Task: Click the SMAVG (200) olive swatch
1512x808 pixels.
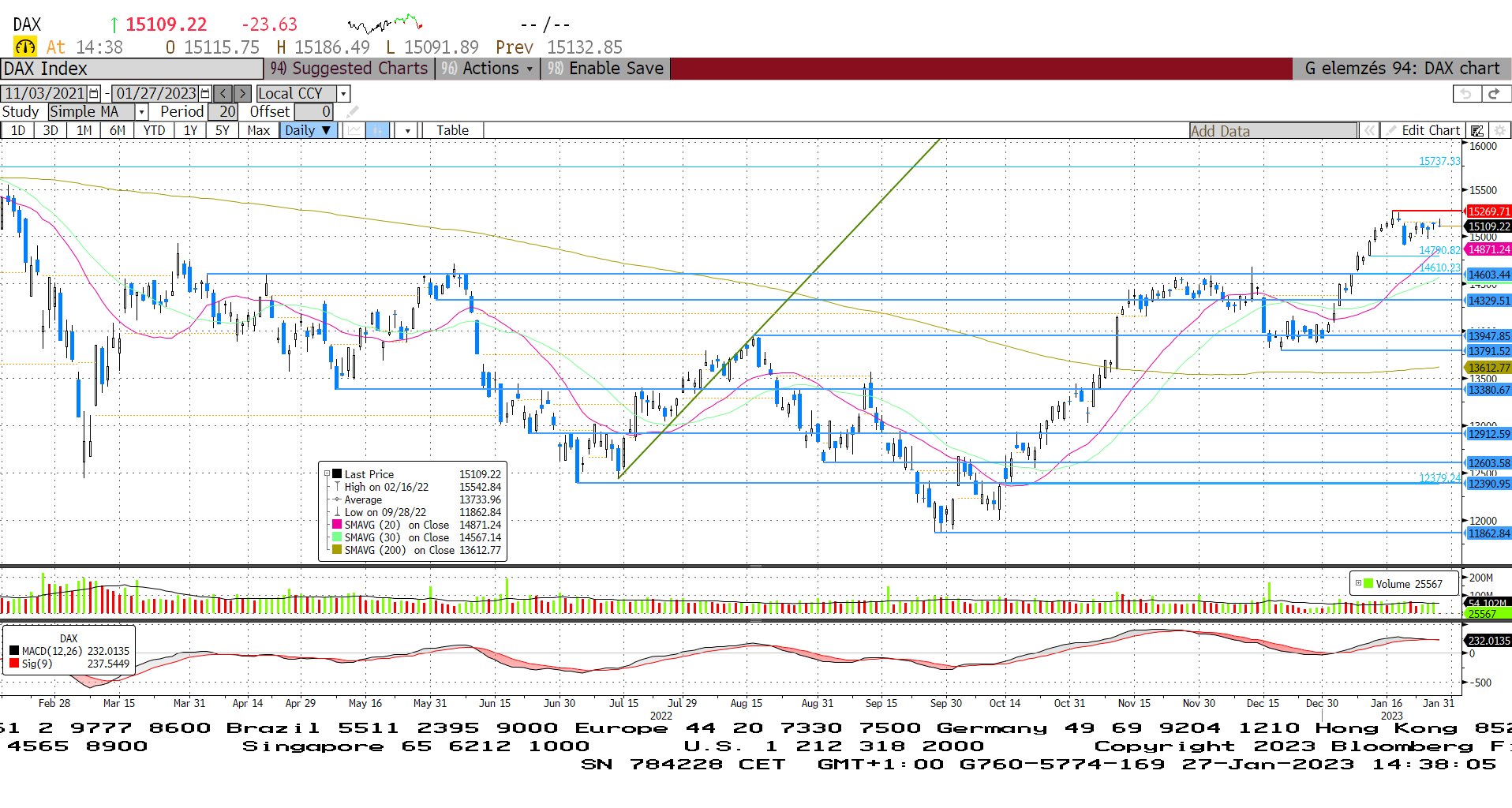Action: 337,550
